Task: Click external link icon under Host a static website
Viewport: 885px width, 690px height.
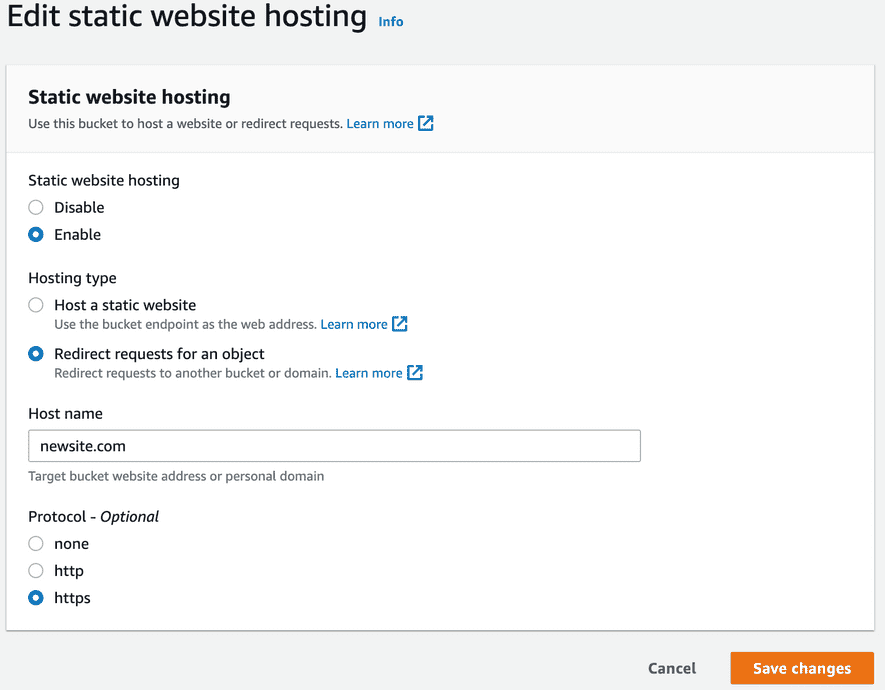Action: [400, 324]
